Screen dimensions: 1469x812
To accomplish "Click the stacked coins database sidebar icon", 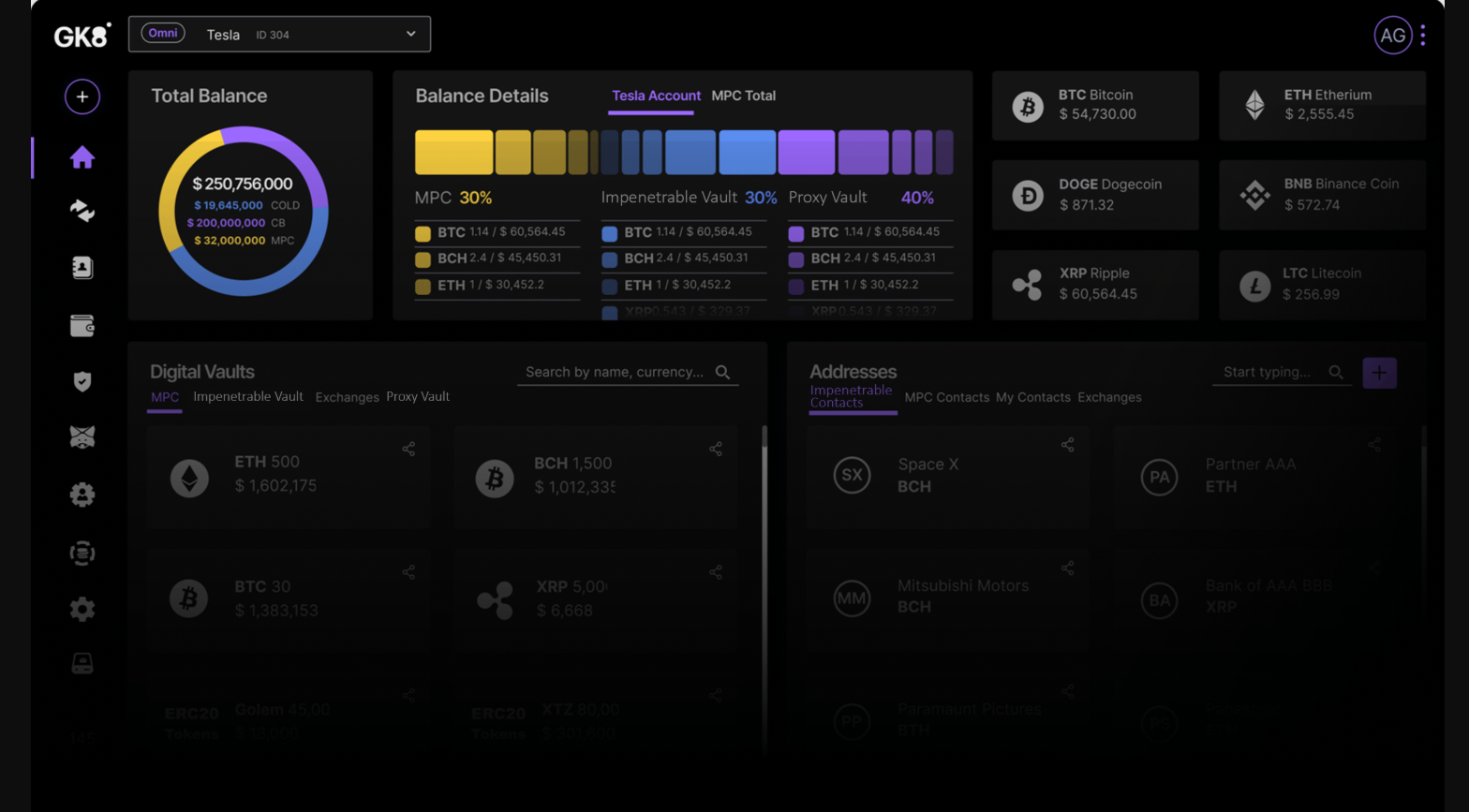I will pos(82,553).
